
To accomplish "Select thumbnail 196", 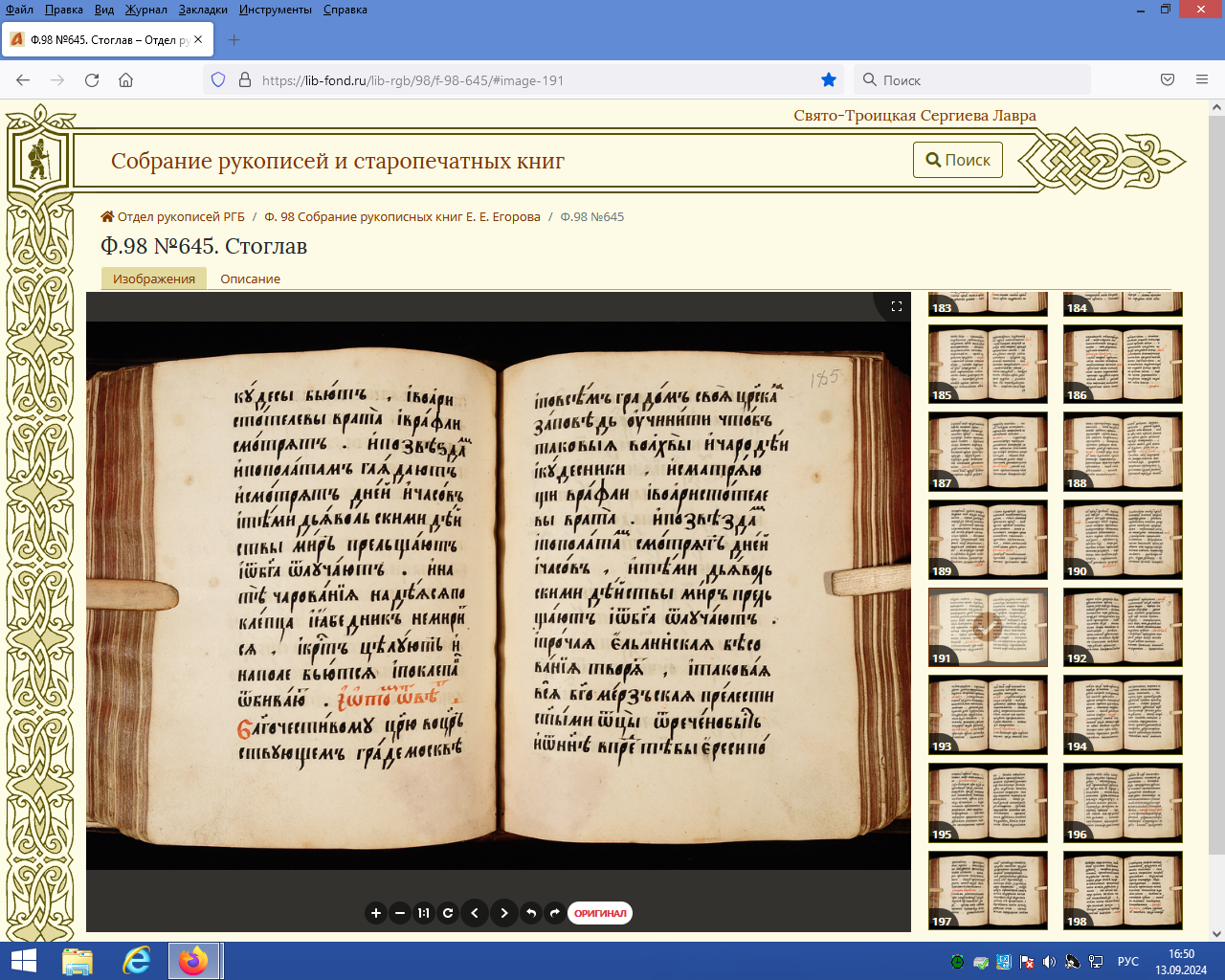I will (x=1123, y=803).
